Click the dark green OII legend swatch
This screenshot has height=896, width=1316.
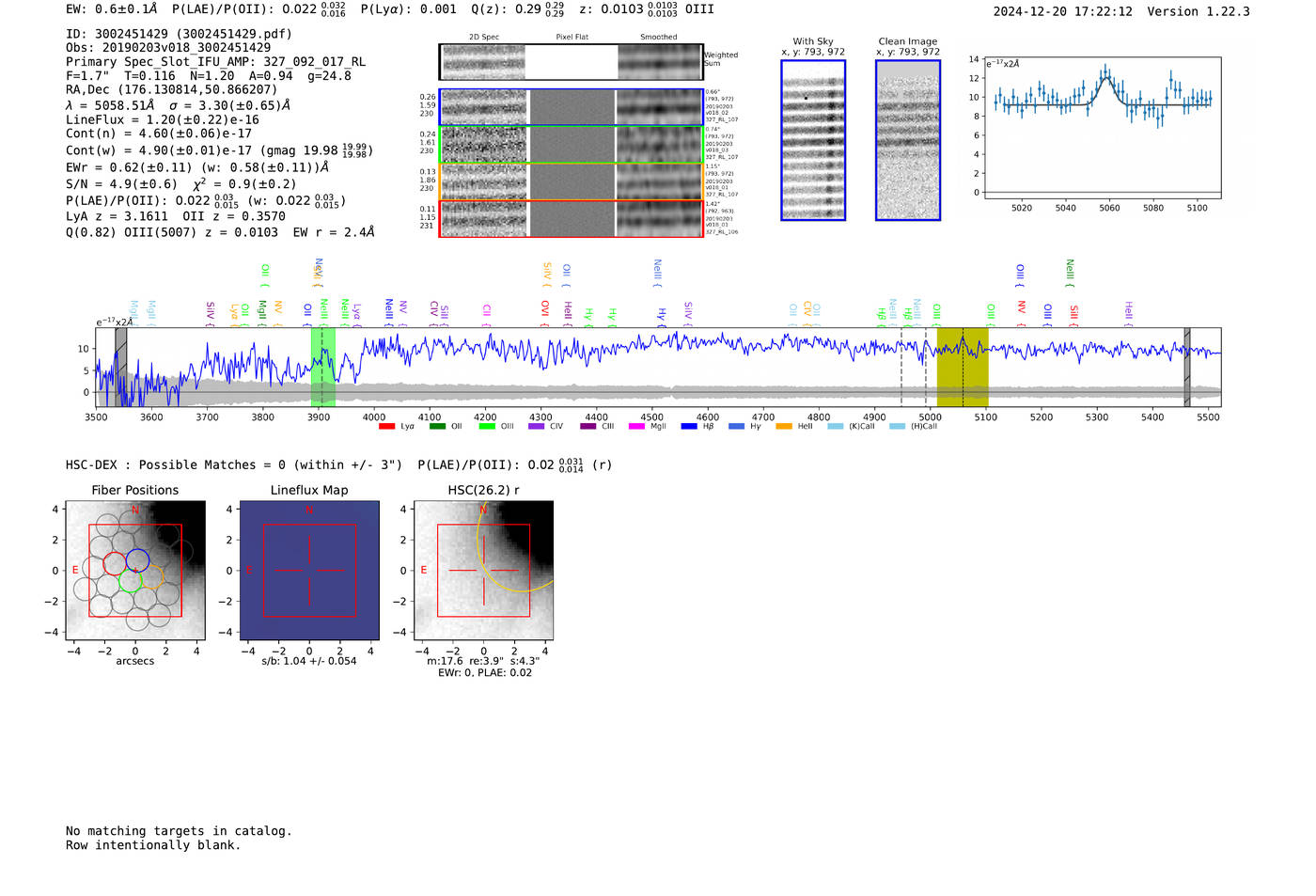437,427
